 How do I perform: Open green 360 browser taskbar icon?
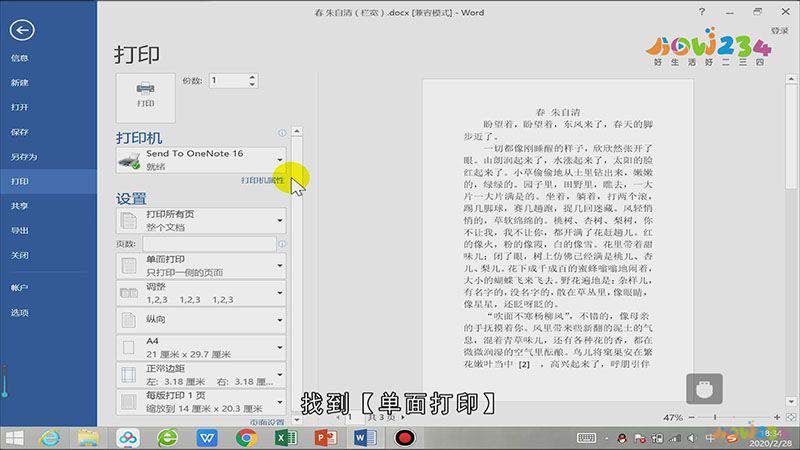point(167,438)
